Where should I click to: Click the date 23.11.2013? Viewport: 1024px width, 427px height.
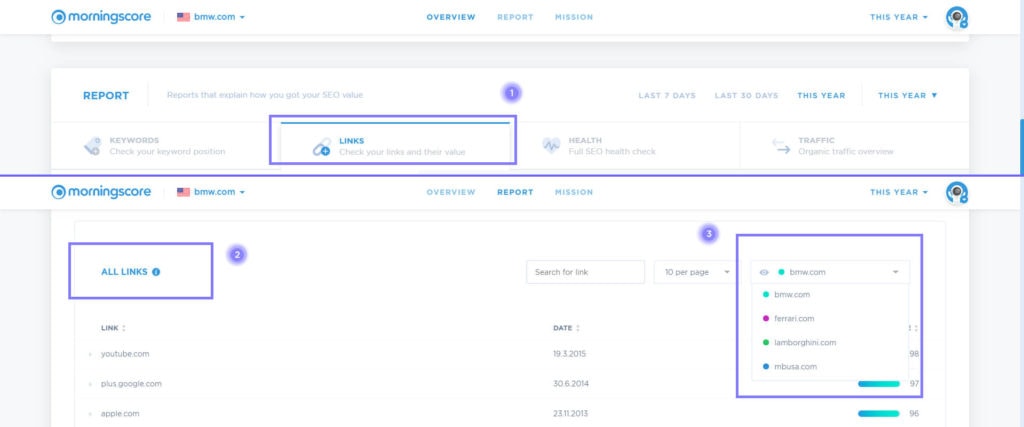click(570, 414)
